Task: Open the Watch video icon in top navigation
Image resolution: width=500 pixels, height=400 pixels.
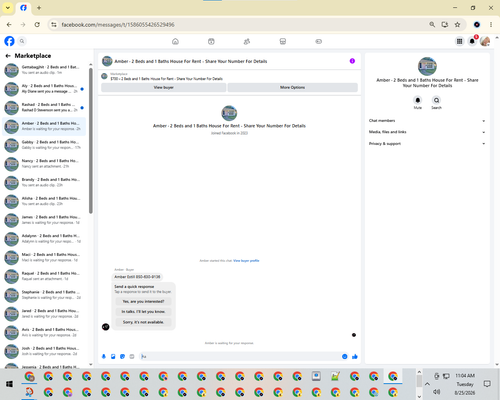Action: (211, 41)
